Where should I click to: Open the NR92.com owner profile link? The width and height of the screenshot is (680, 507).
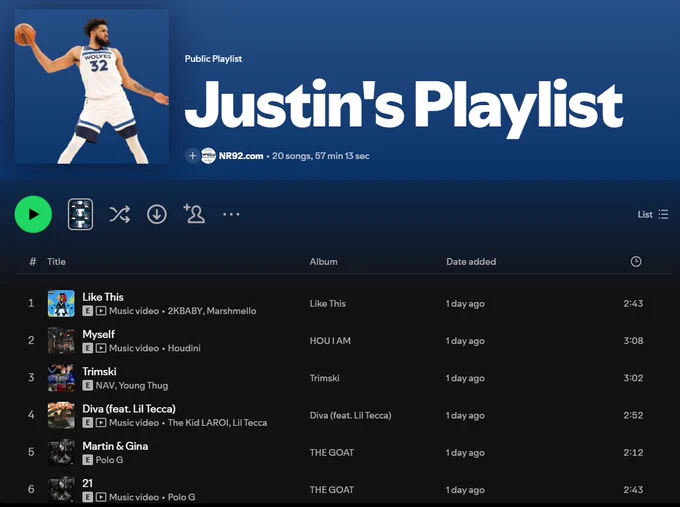[241, 156]
